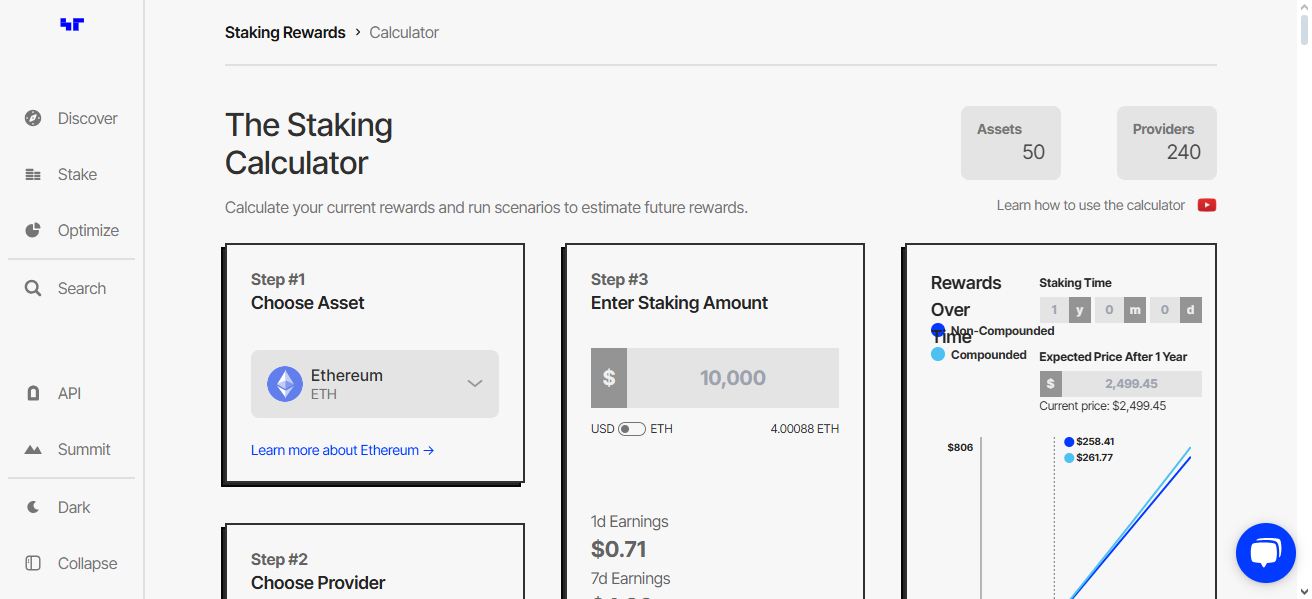The width and height of the screenshot is (1312, 599).
Task: Open Learn how to use the calculator
Action: (x=1091, y=205)
